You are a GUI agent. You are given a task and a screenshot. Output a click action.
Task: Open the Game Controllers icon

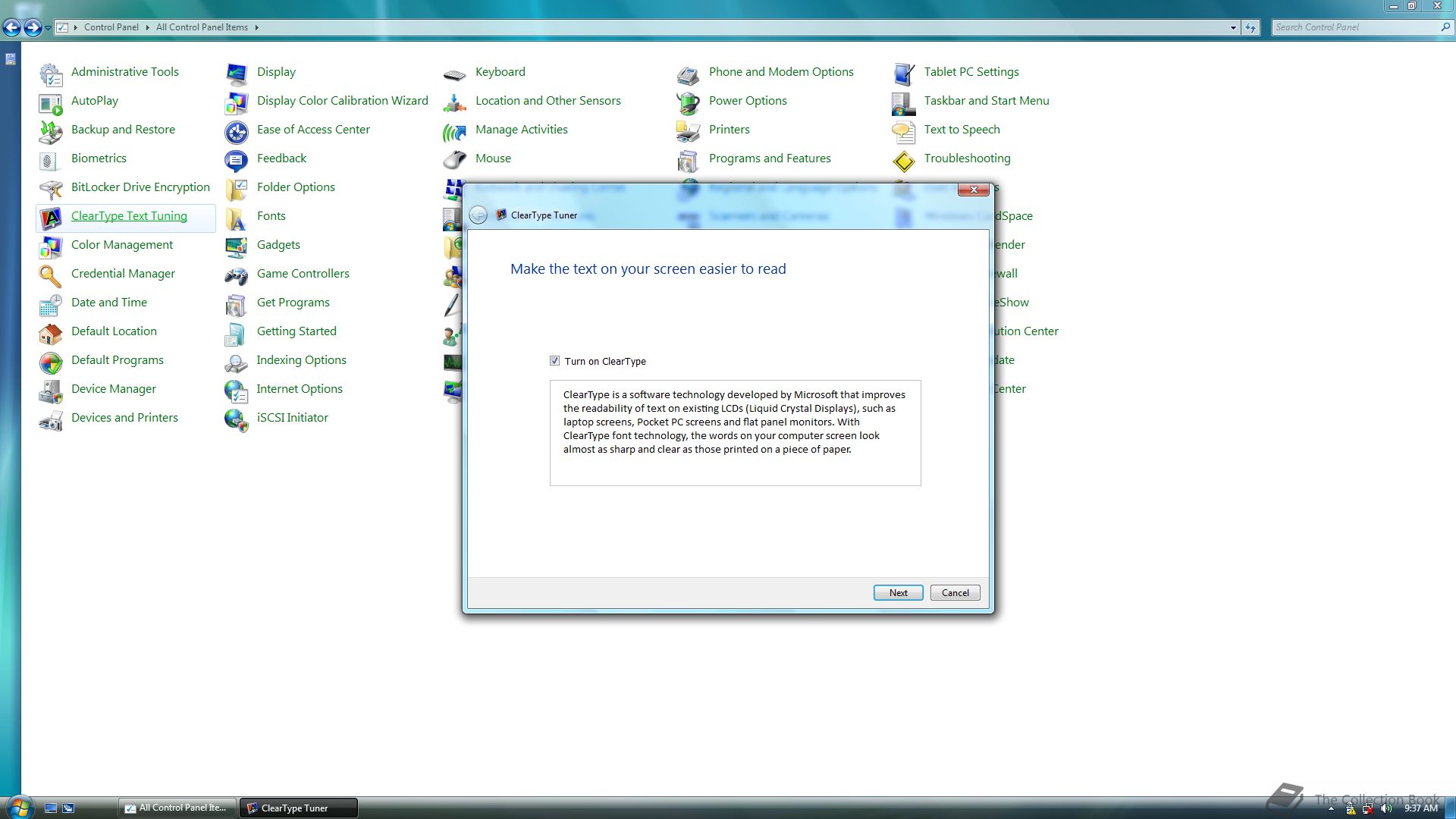click(237, 276)
